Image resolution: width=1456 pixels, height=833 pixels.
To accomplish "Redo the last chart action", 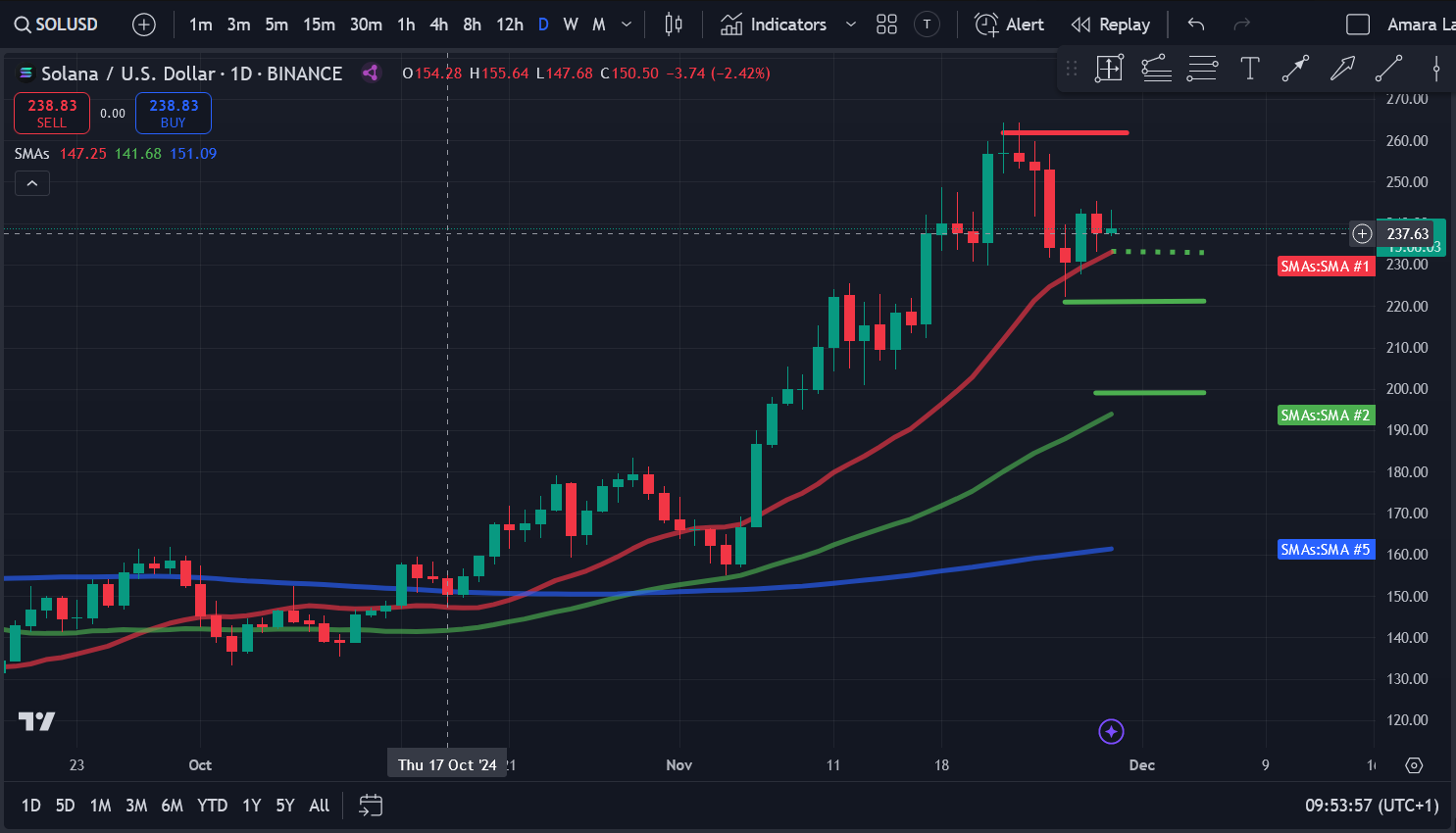I will click(x=1242, y=24).
